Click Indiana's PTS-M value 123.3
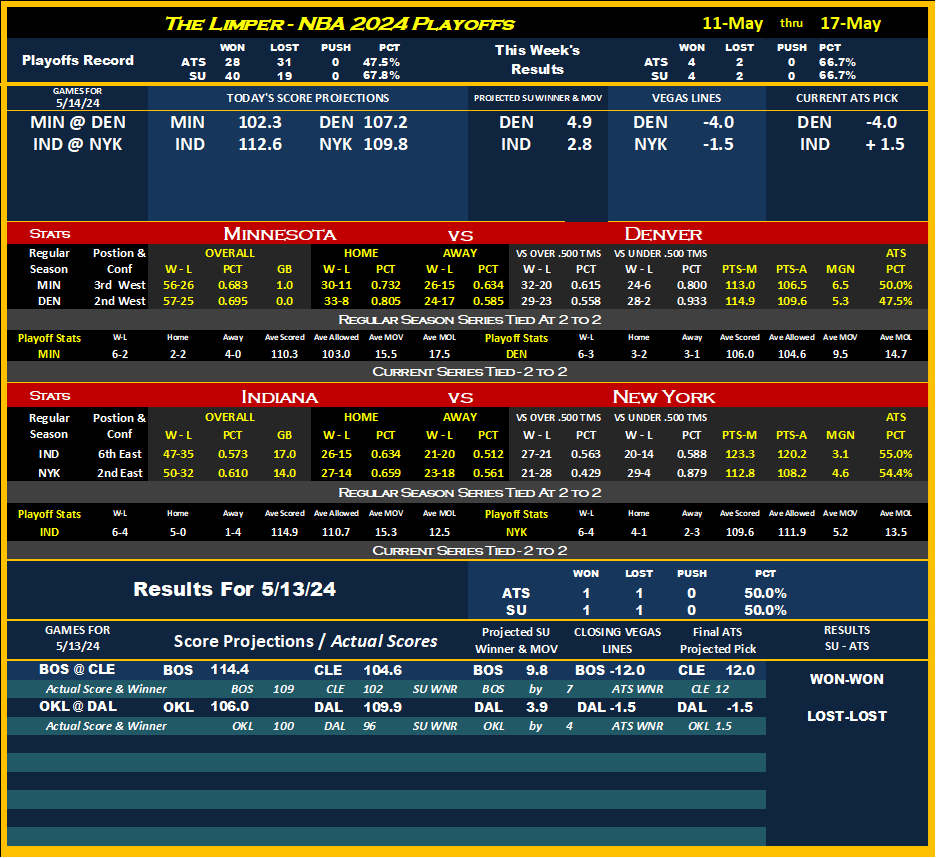Viewport: 936px width, 858px height. click(x=740, y=454)
